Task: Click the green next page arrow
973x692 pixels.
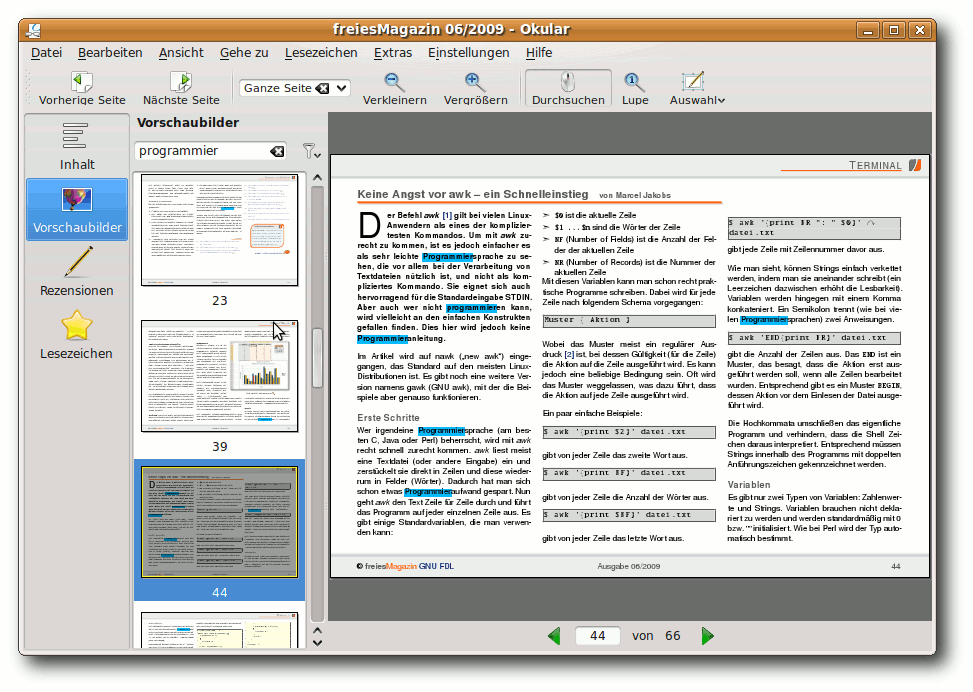Action: click(707, 636)
